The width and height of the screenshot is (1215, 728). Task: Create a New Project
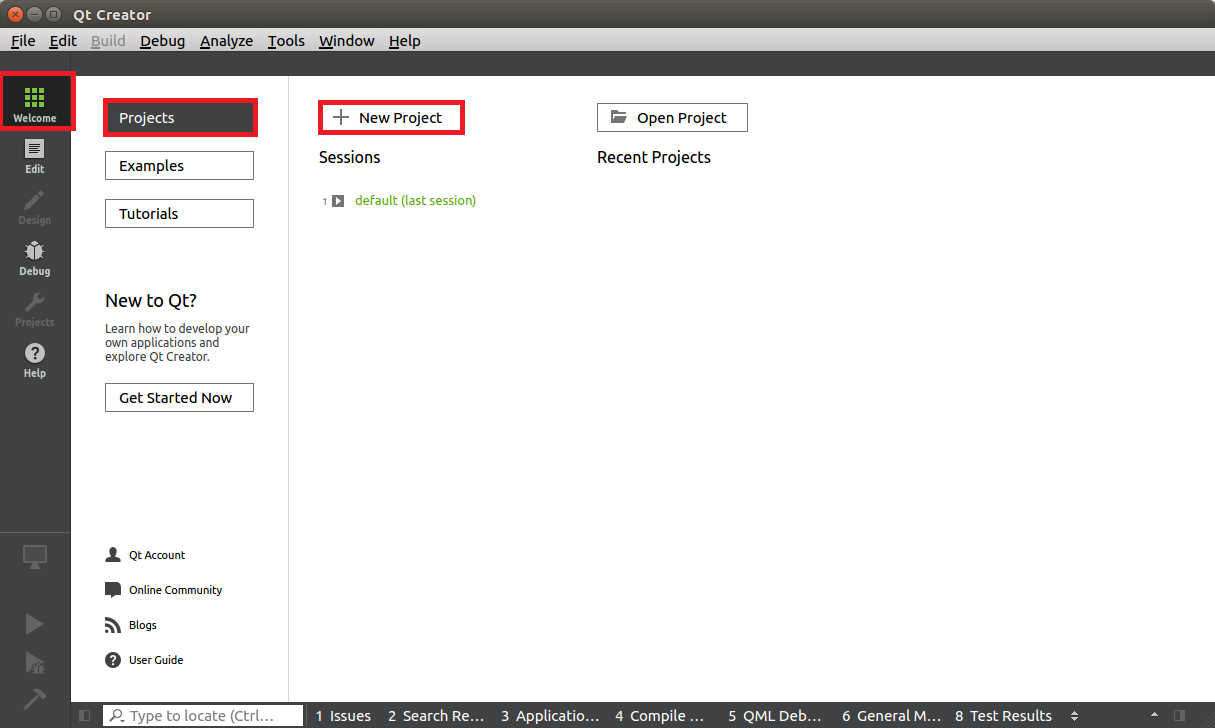coord(392,118)
